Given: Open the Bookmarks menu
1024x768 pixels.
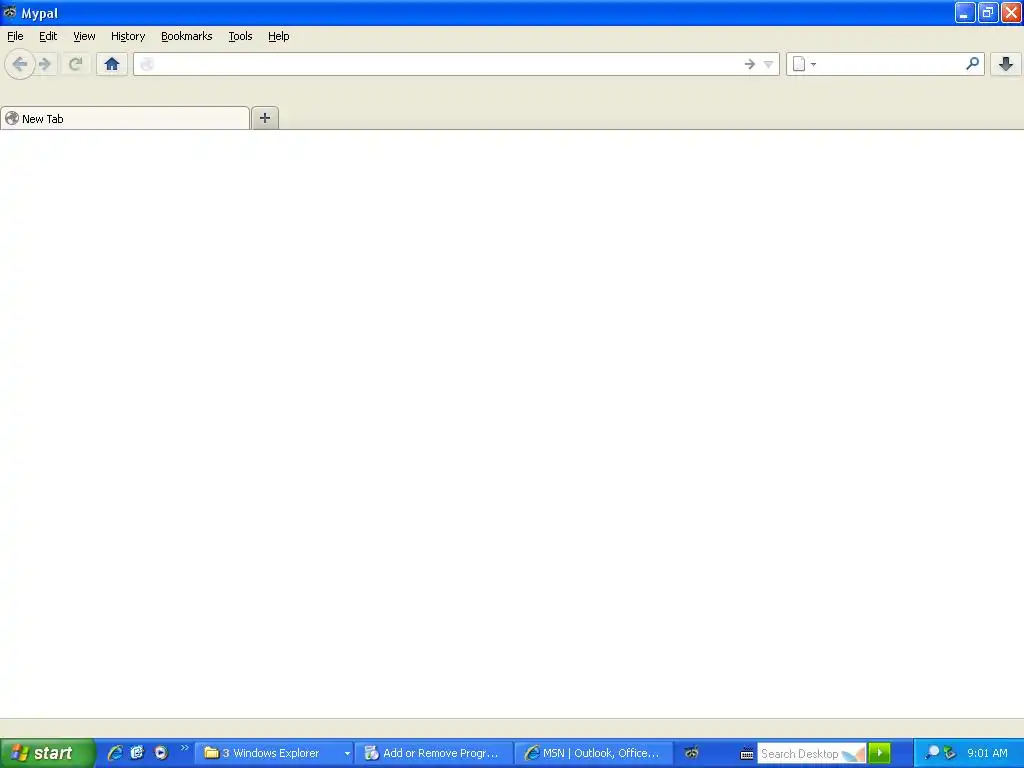Looking at the screenshot, I should (187, 37).
